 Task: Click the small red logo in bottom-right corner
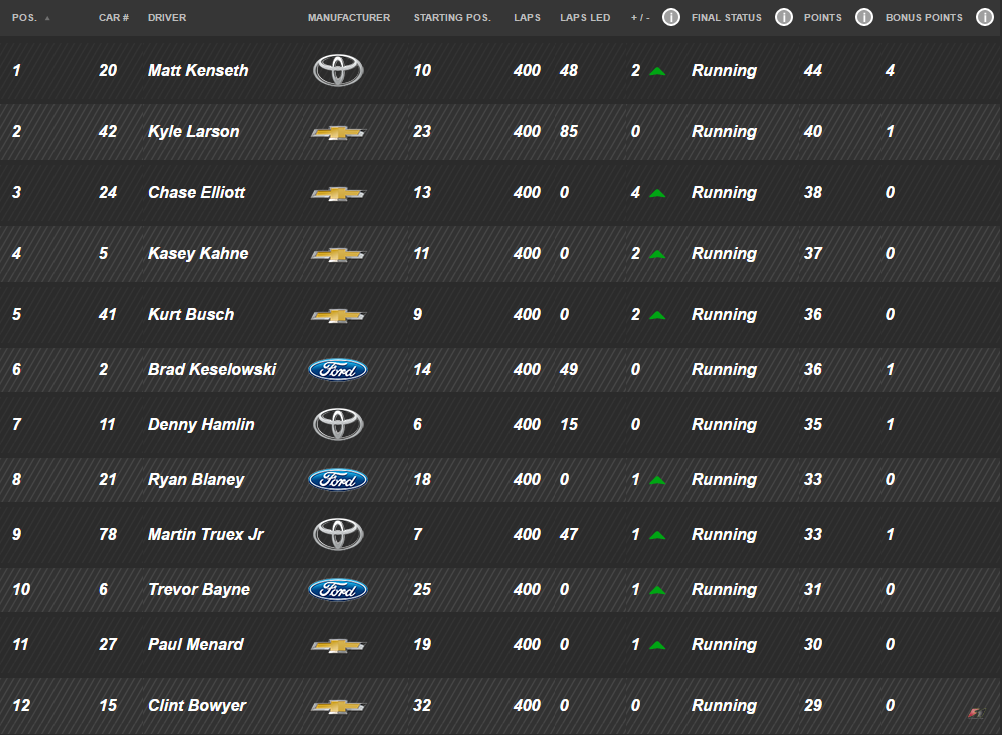(976, 713)
